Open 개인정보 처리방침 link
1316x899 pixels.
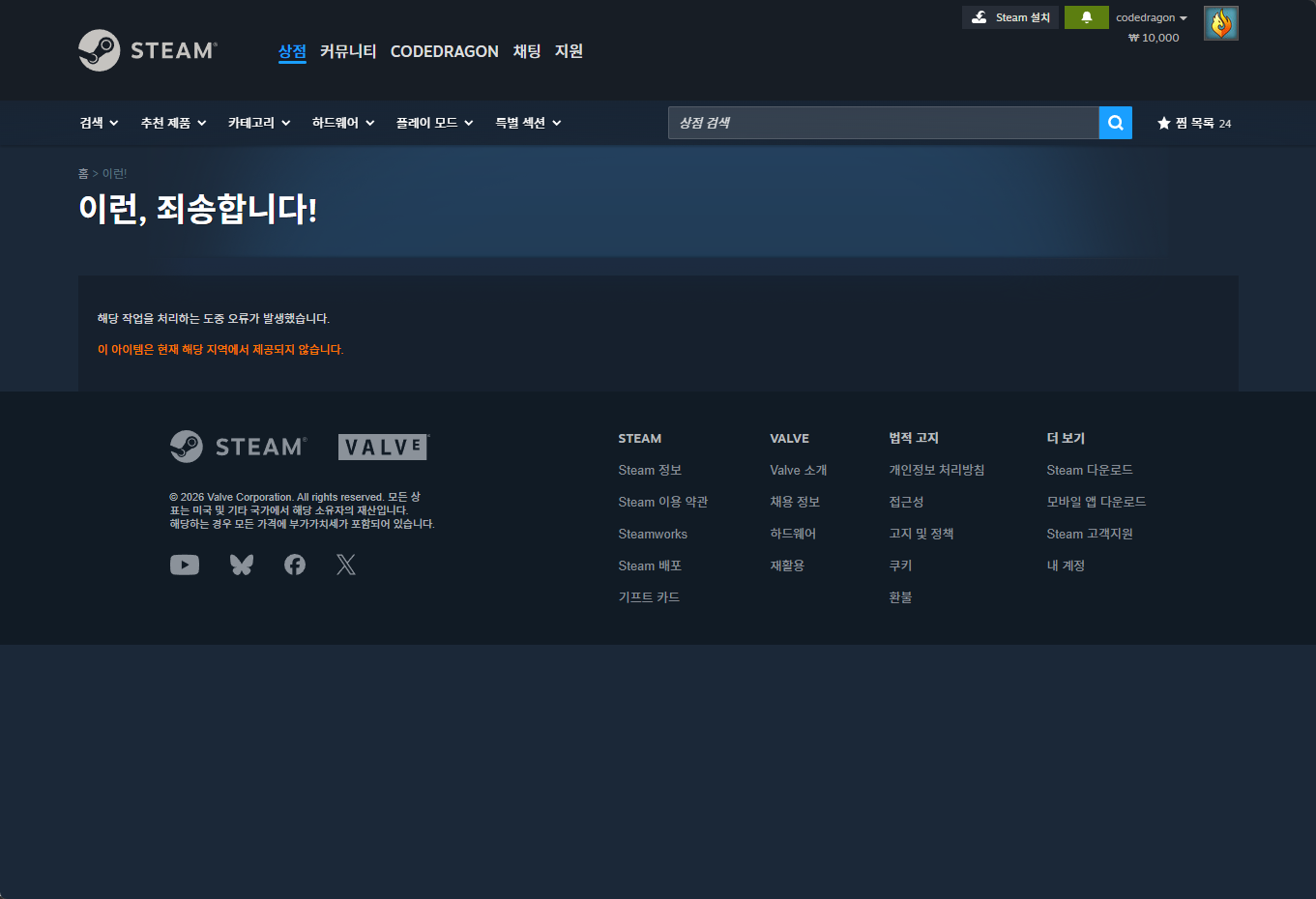pyautogui.click(x=937, y=470)
